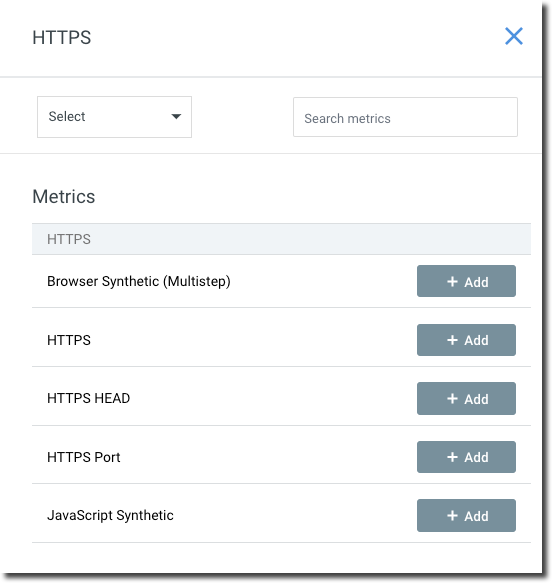Select the HTTPS HEAD row label
Viewport: 552px width, 583px height.
(x=88, y=398)
